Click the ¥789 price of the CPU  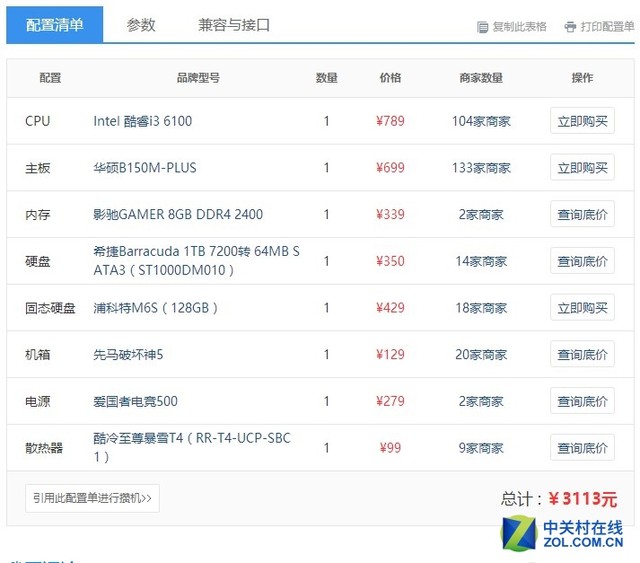click(390, 121)
